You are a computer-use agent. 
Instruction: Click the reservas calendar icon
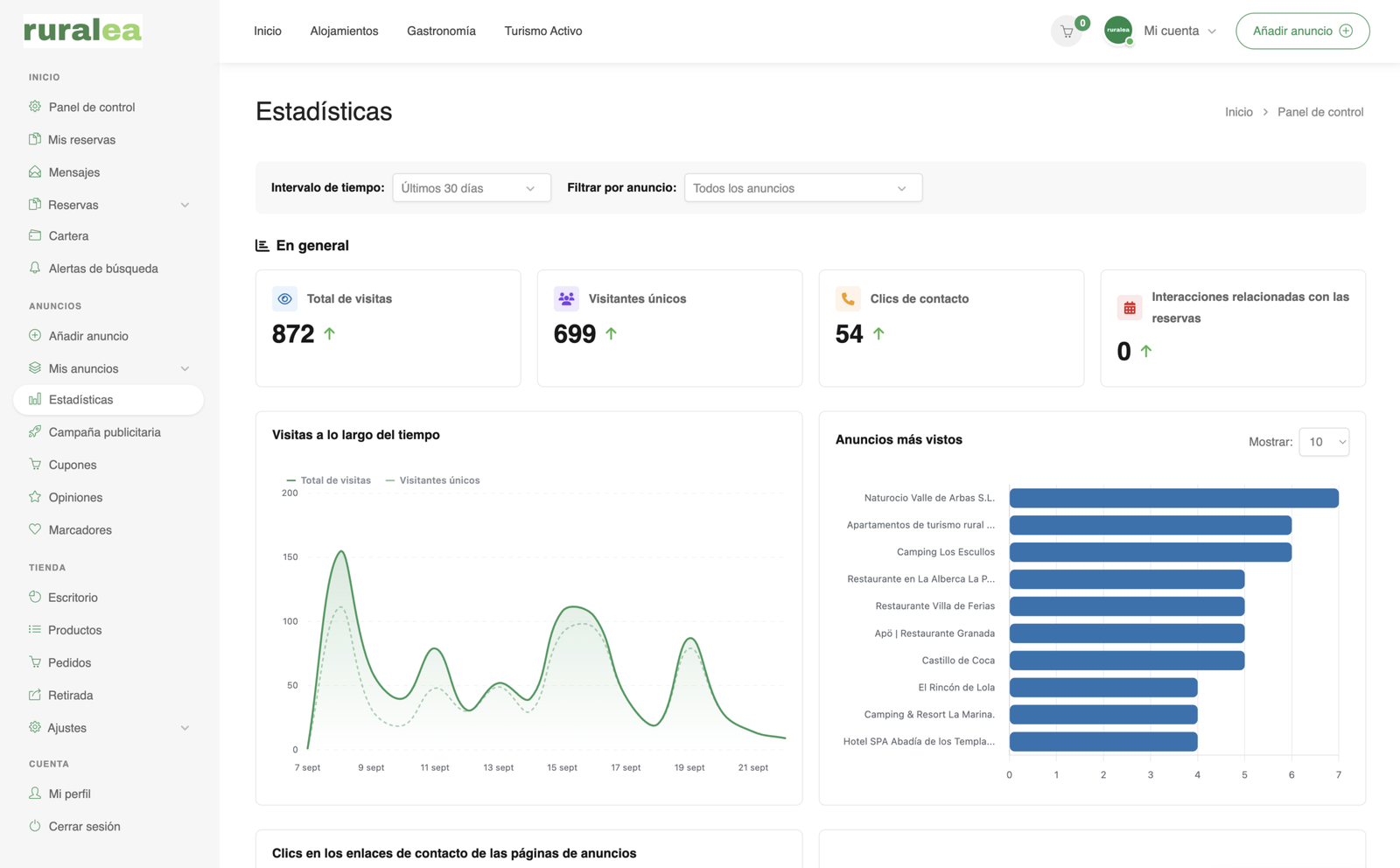[1130, 308]
